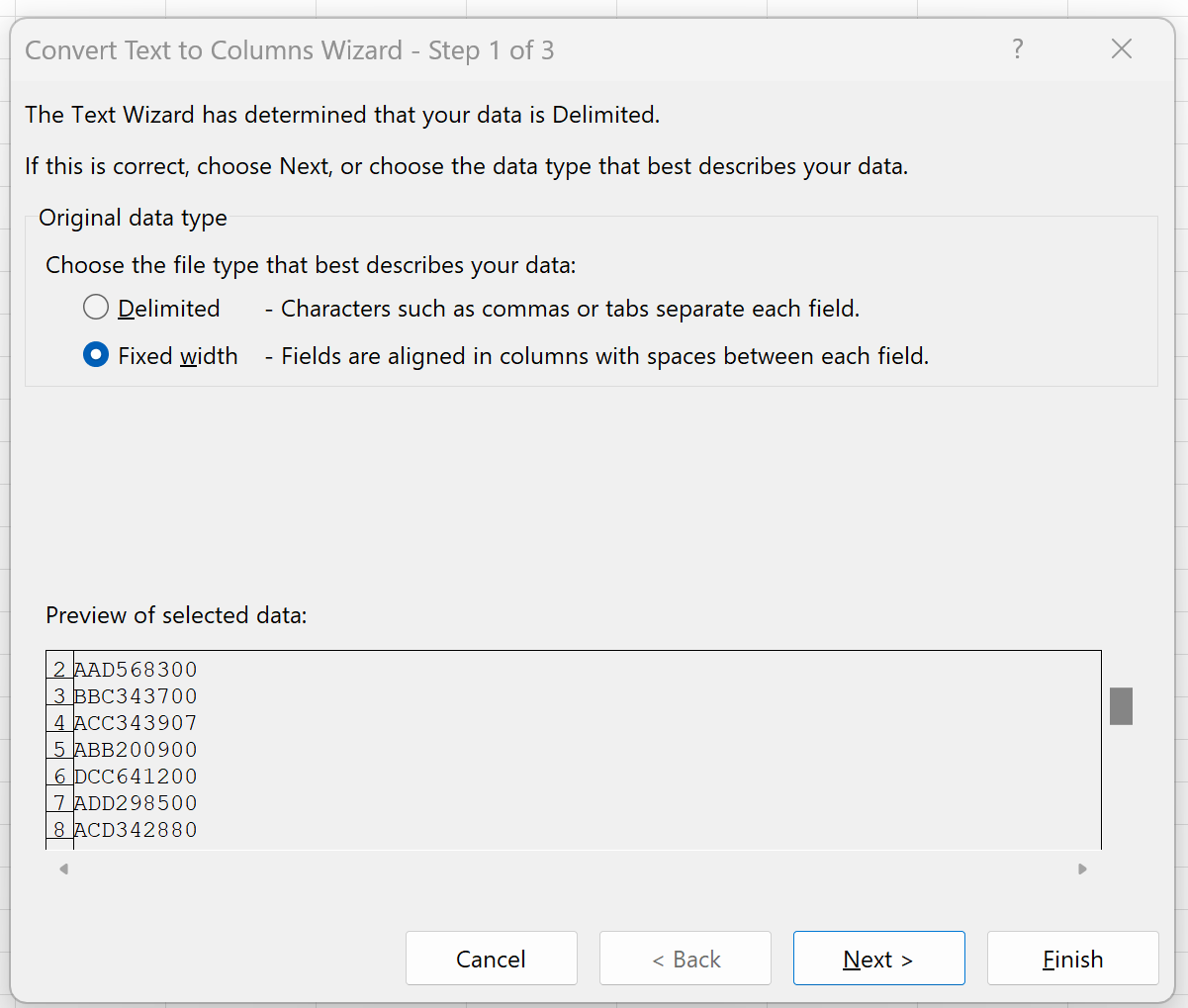Click the left scroll arrow under the preview

coord(63,869)
